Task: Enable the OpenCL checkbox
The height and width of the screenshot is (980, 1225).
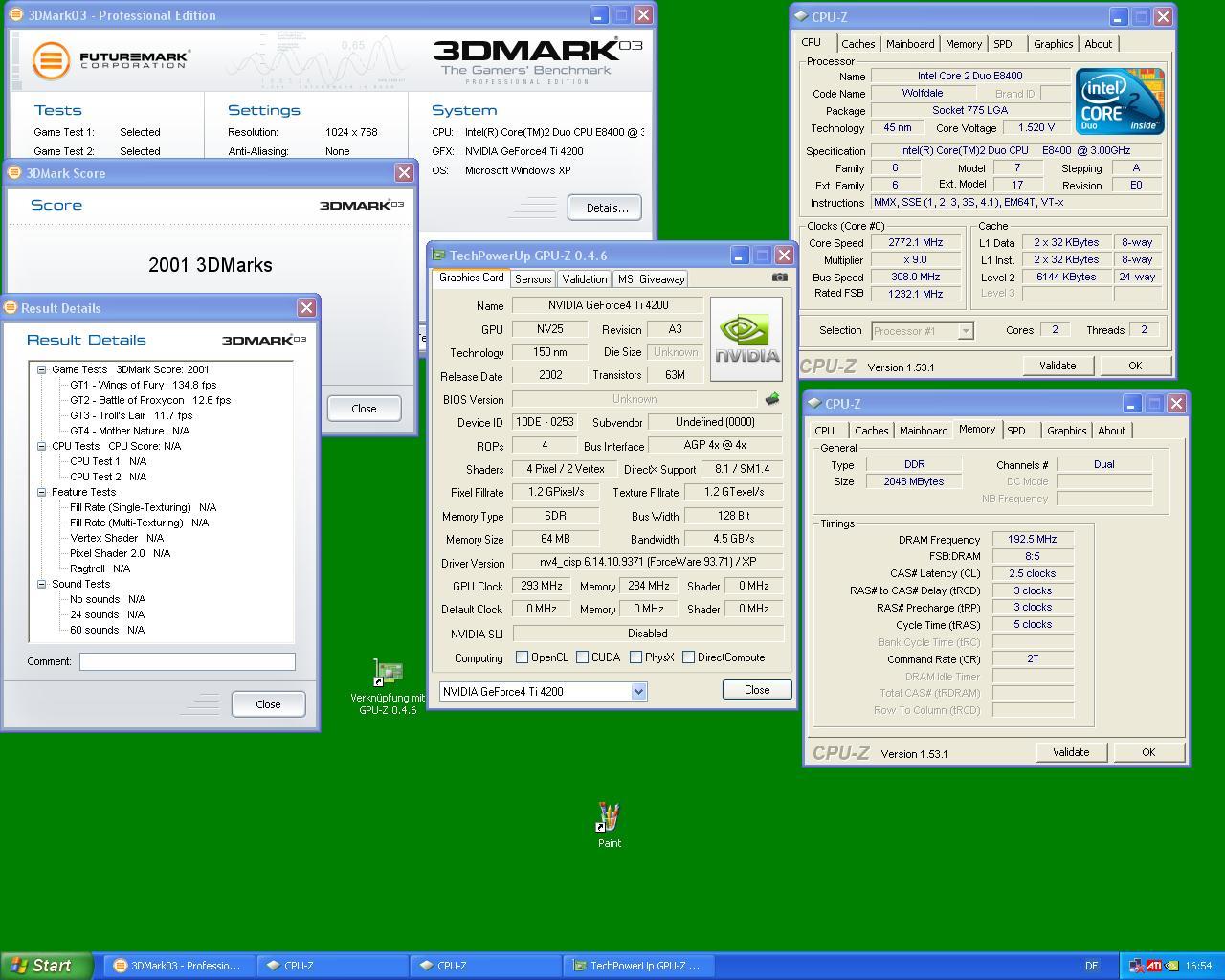Action: coord(522,657)
